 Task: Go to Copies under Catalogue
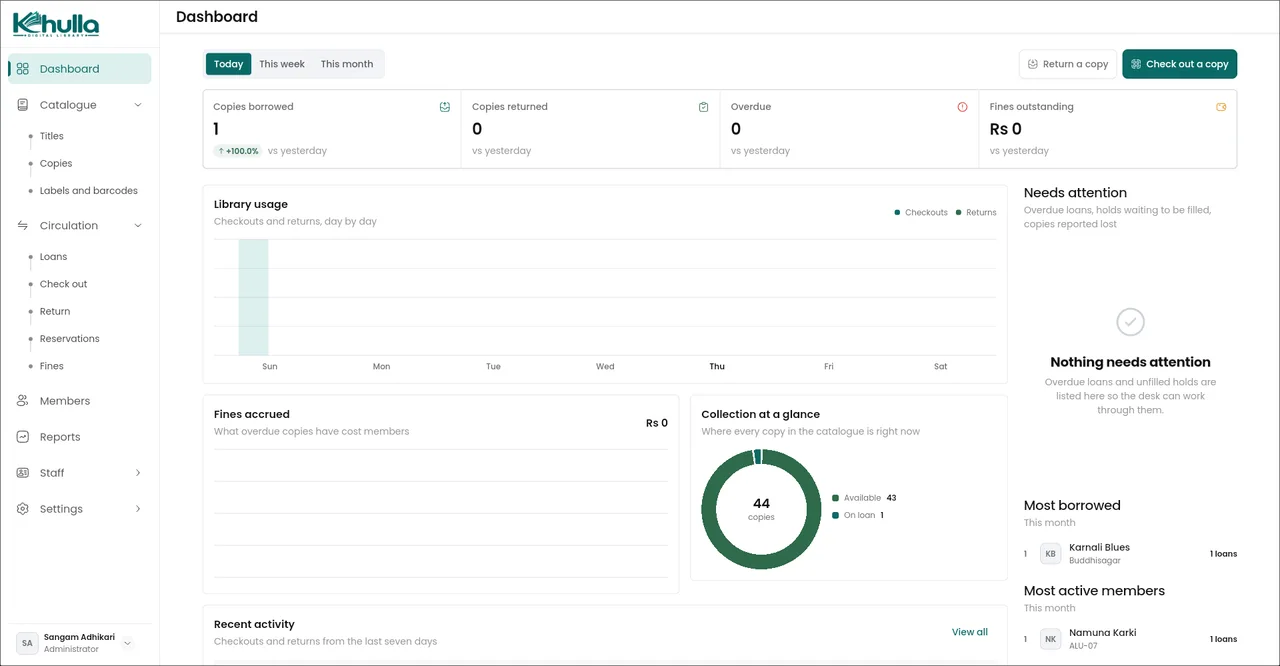(x=56, y=163)
